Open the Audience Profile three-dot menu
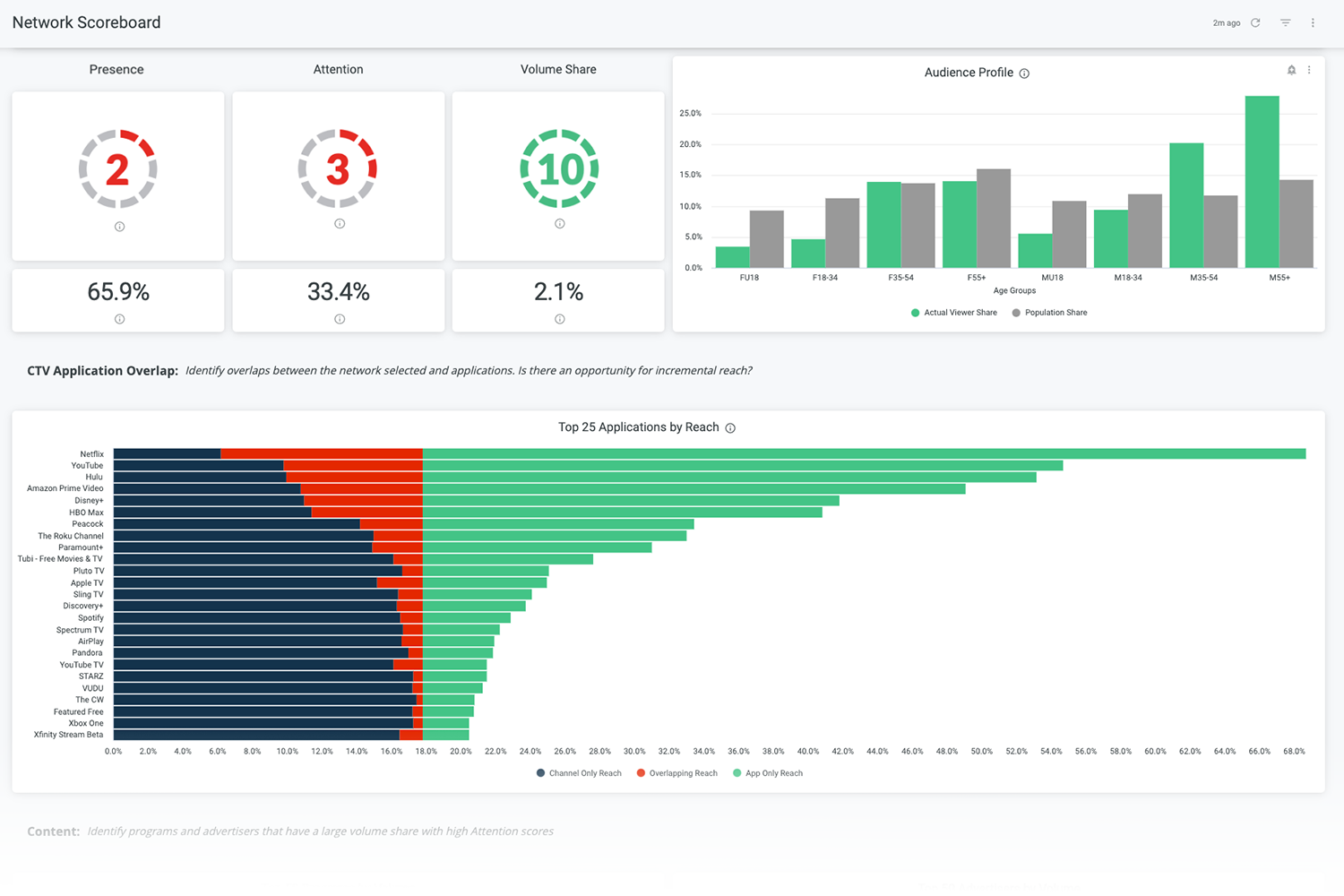This screenshot has height=896, width=1344. pyautogui.click(x=1308, y=69)
